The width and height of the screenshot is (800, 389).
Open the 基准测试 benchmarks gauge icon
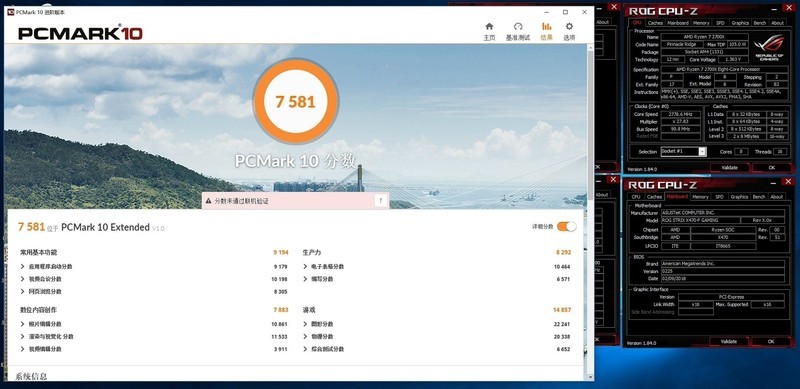click(x=518, y=27)
